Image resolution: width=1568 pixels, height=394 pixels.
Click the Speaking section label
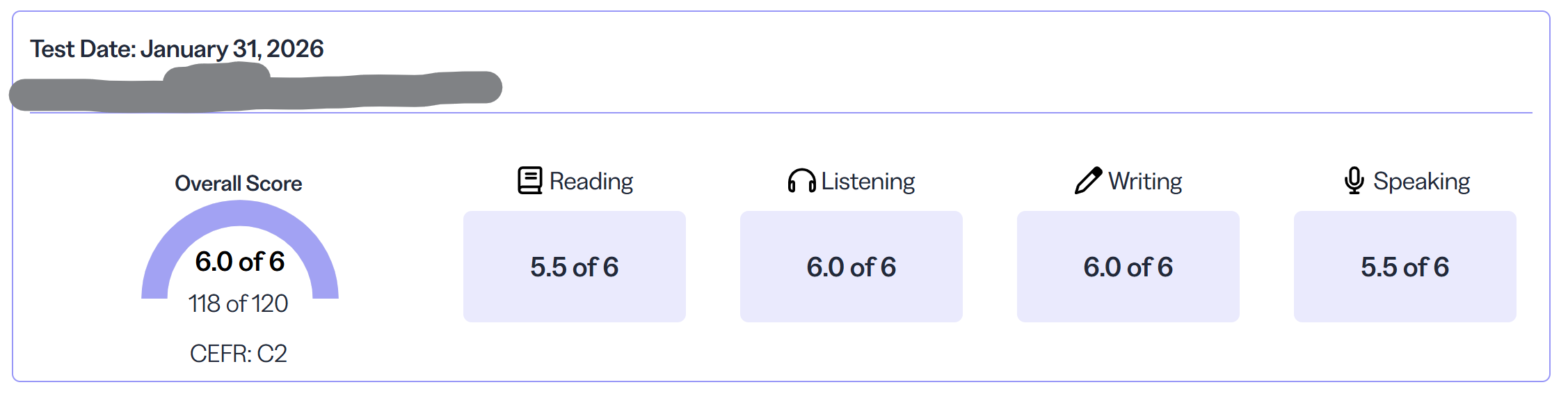(x=1422, y=181)
